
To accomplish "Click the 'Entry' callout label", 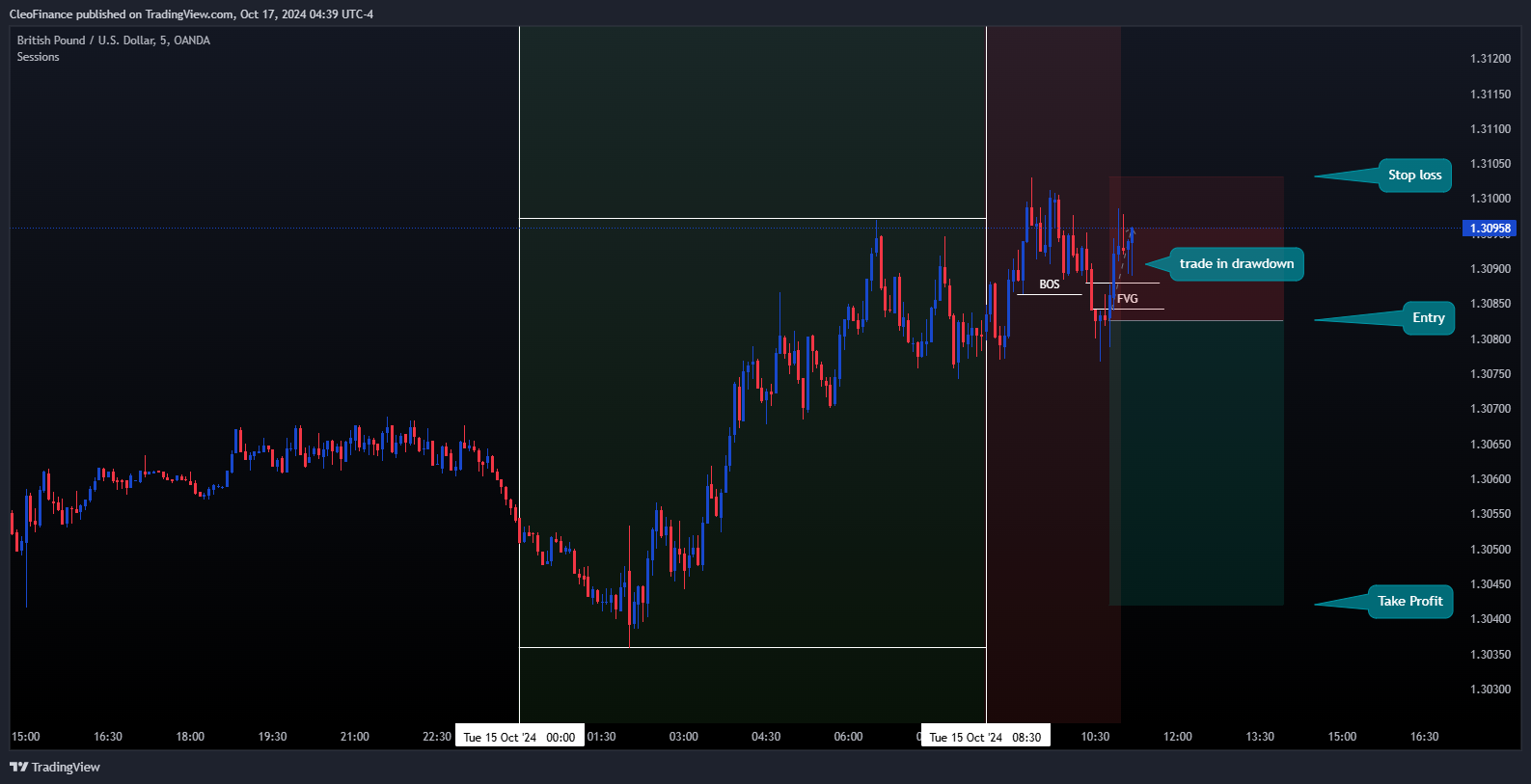I will pos(1429,318).
